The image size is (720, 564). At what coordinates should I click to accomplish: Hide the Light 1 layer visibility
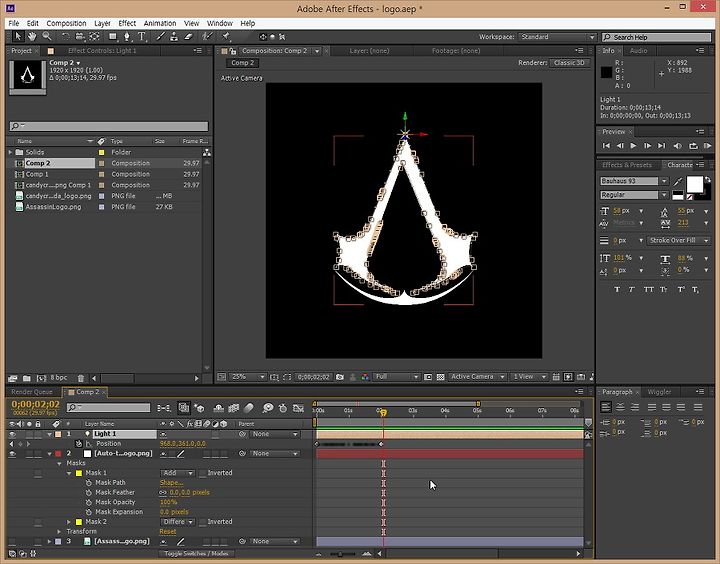click(12, 434)
